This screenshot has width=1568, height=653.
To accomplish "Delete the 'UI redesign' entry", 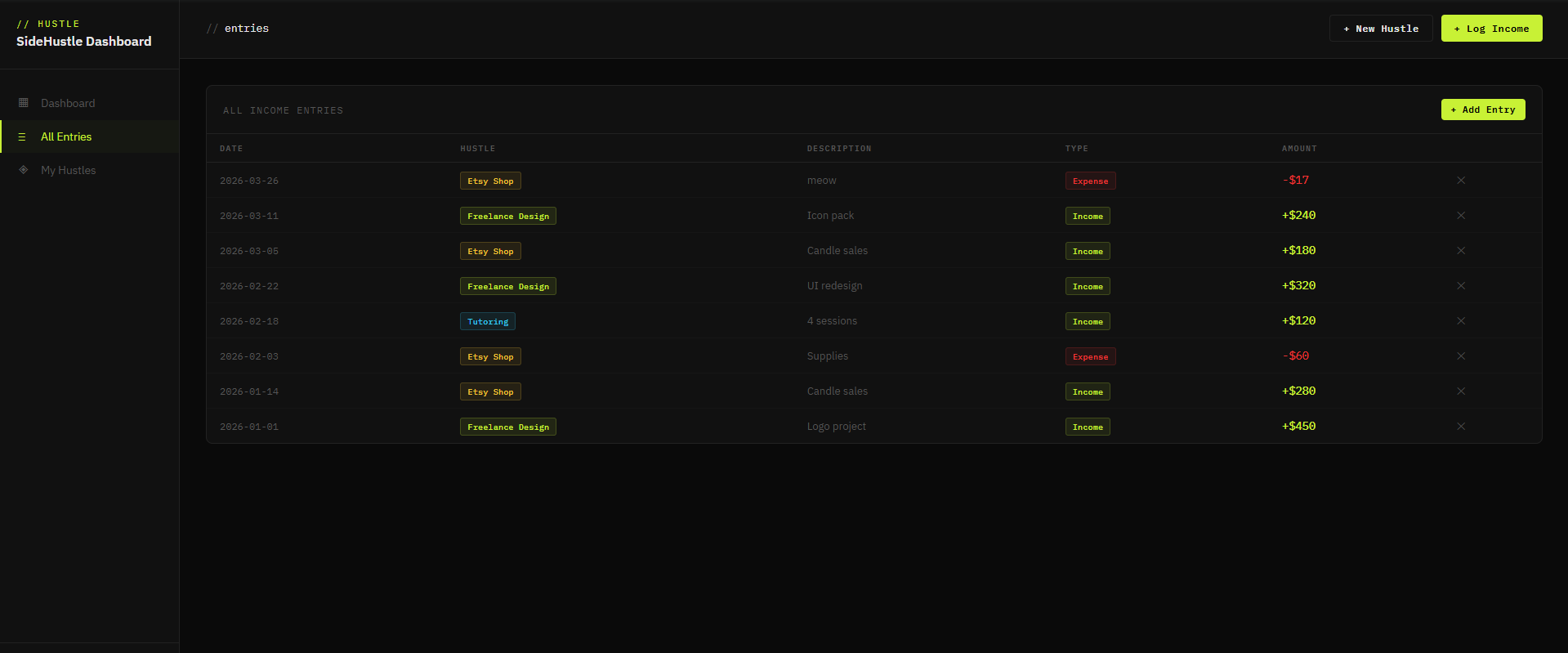I will pyautogui.click(x=1461, y=286).
